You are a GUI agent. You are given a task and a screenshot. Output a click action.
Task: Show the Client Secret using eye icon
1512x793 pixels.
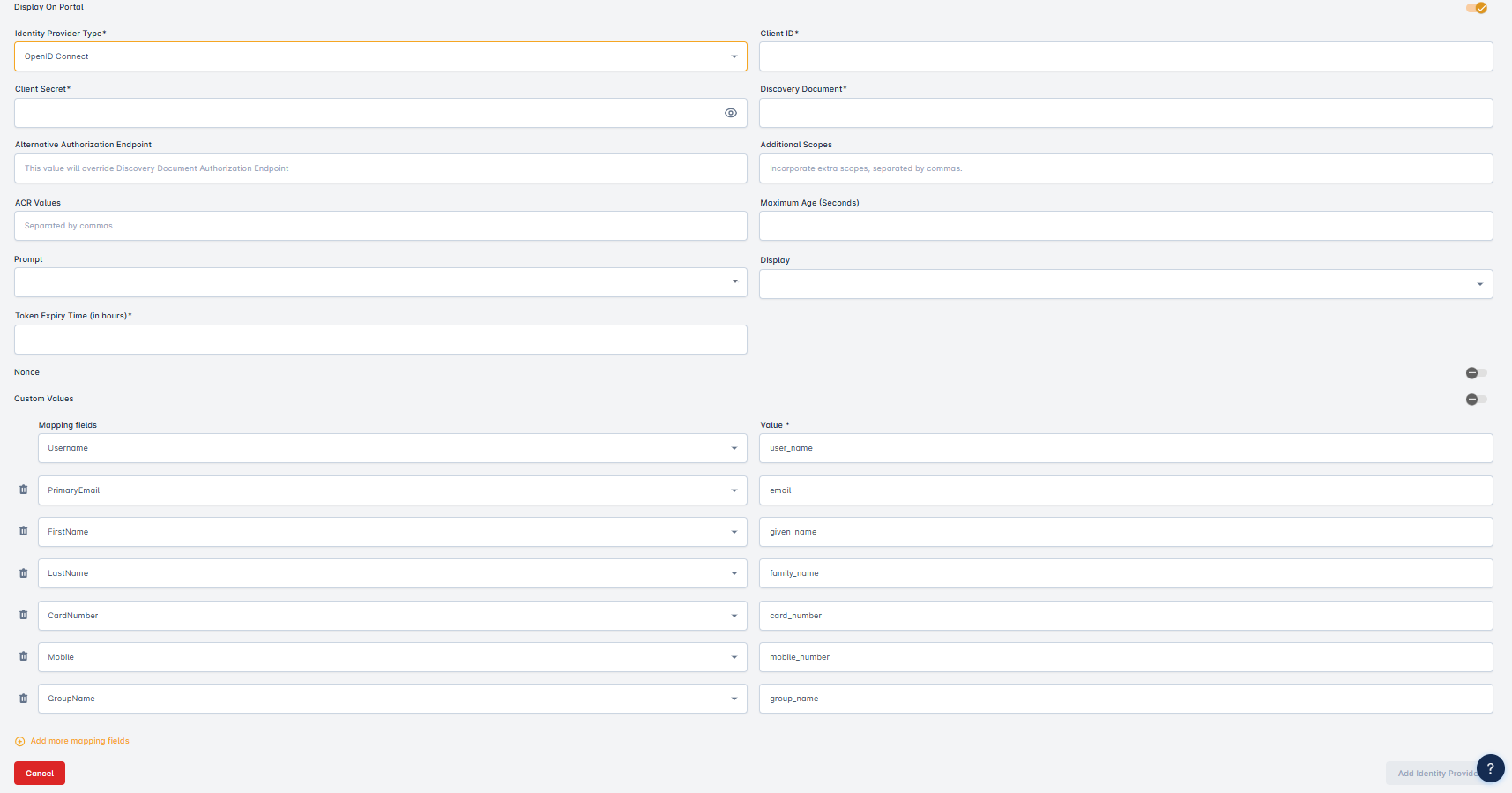point(730,113)
